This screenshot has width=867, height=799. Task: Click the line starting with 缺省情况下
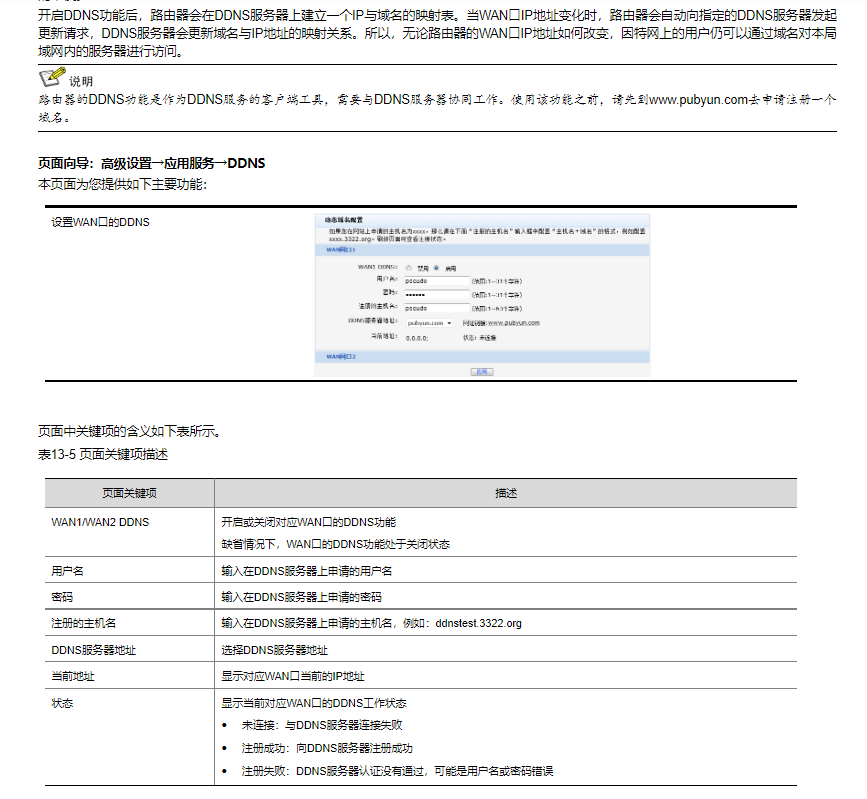336,545
